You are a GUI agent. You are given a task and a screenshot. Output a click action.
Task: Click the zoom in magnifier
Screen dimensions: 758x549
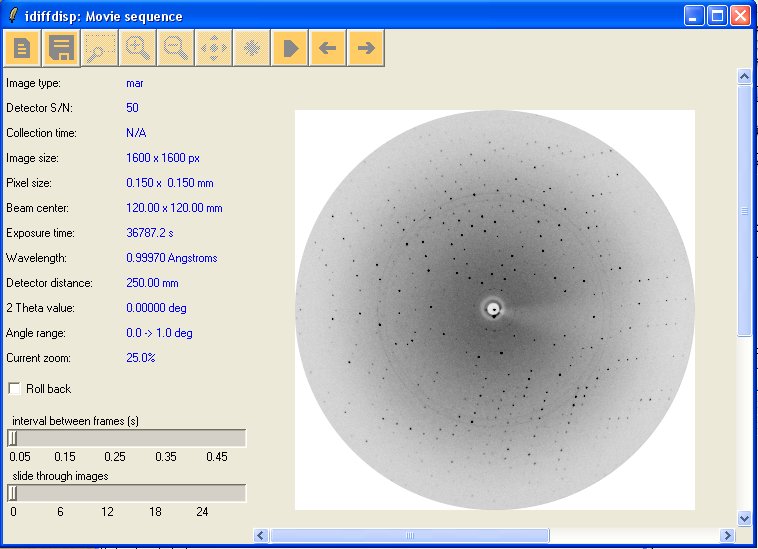(x=137, y=48)
